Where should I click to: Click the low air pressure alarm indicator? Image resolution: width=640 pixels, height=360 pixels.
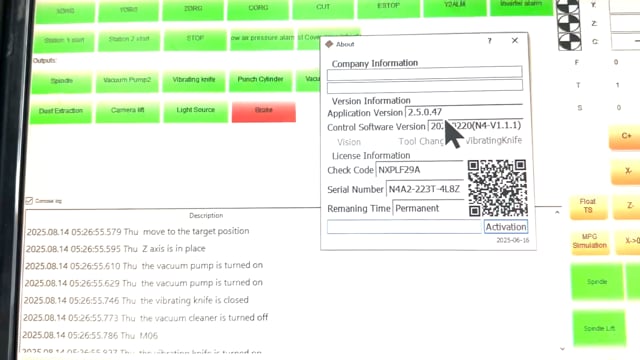pyautogui.click(x=262, y=39)
